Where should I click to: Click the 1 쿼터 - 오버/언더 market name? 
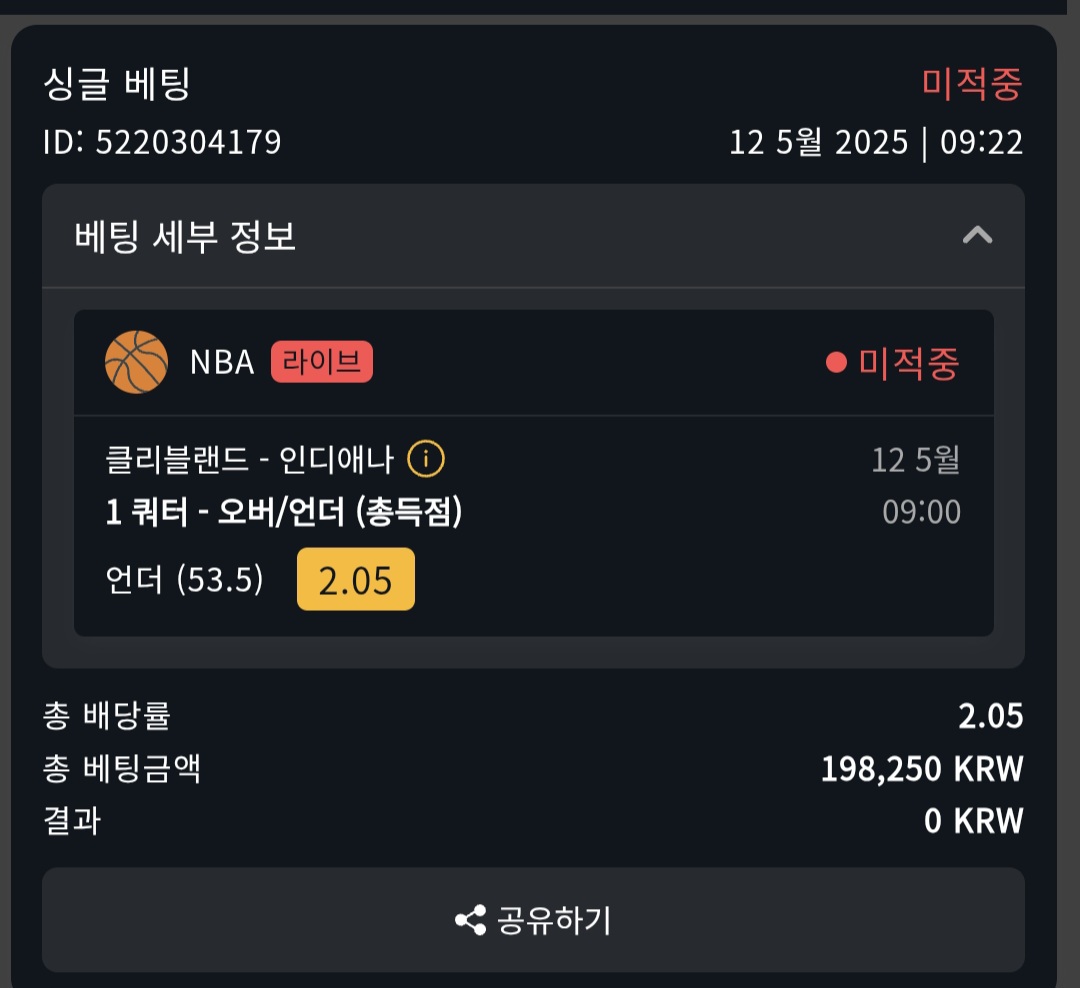pyautogui.click(x=284, y=513)
